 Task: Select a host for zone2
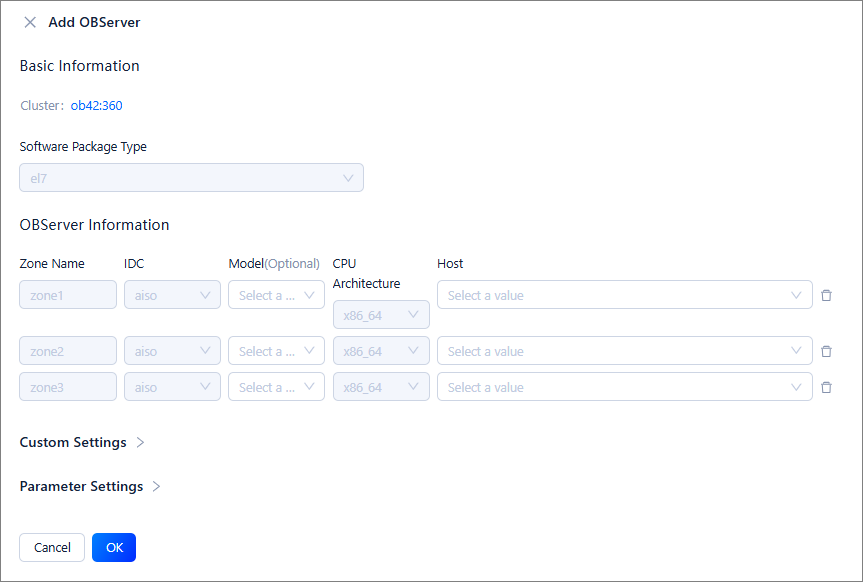(x=624, y=351)
